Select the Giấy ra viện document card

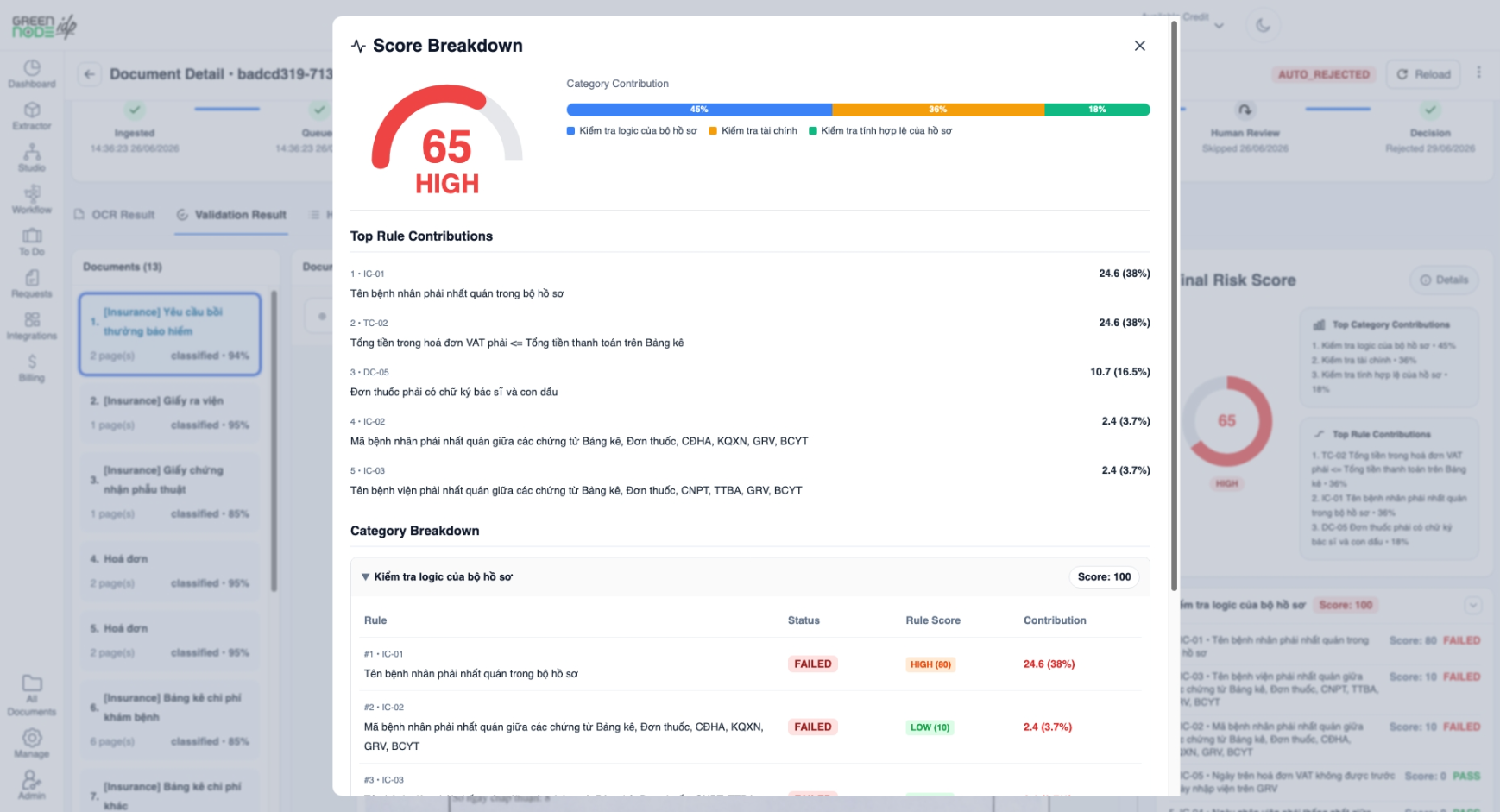[x=170, y=412]
